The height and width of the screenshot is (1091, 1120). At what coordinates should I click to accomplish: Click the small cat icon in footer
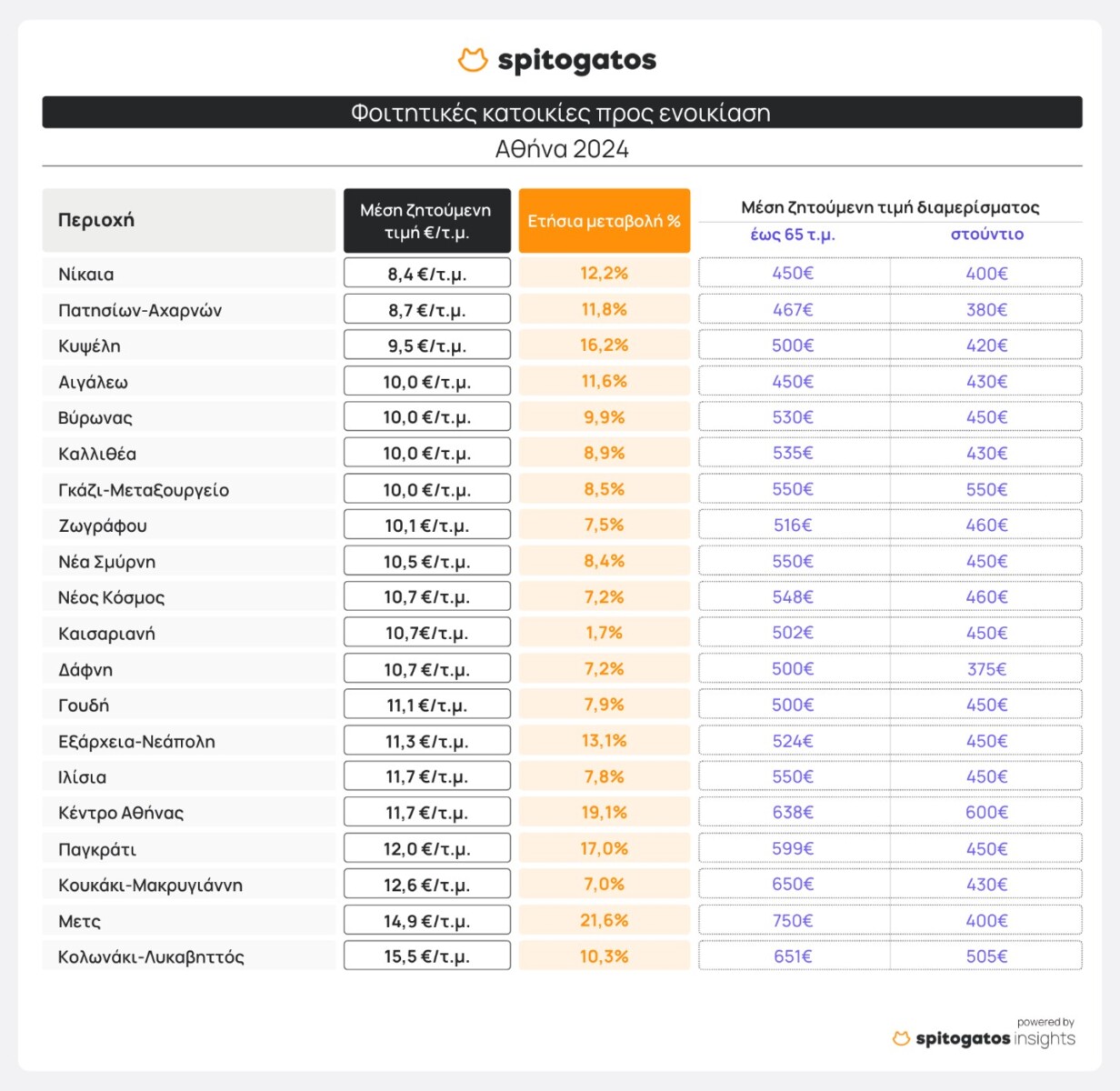pos(901,1038)
